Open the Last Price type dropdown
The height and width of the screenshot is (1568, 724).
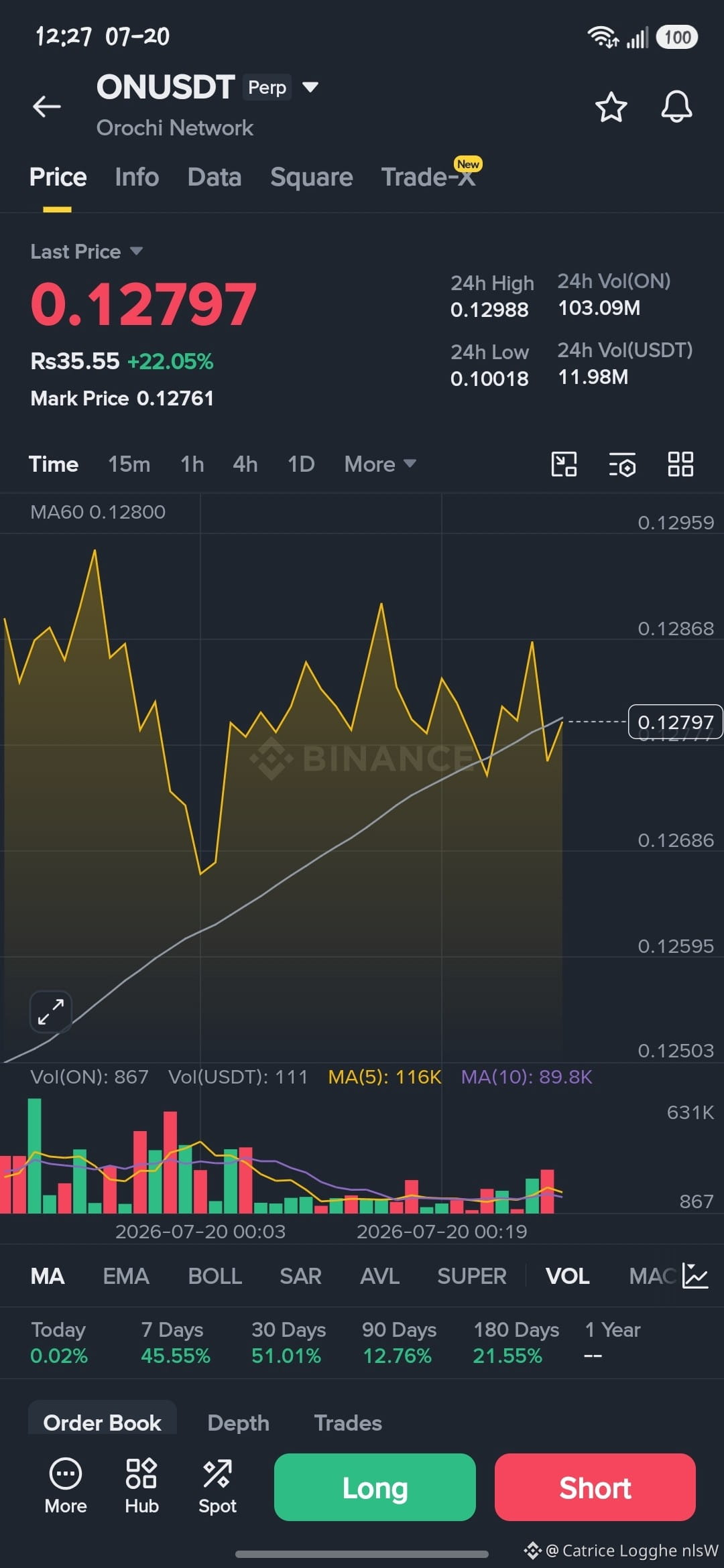tap(86, 251)
